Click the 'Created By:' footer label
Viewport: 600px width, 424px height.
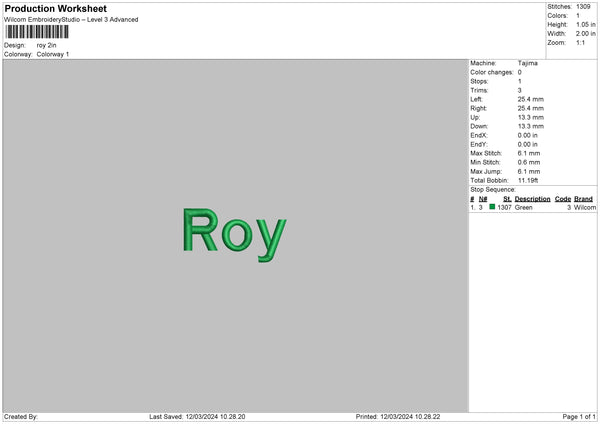coord(21,416)
